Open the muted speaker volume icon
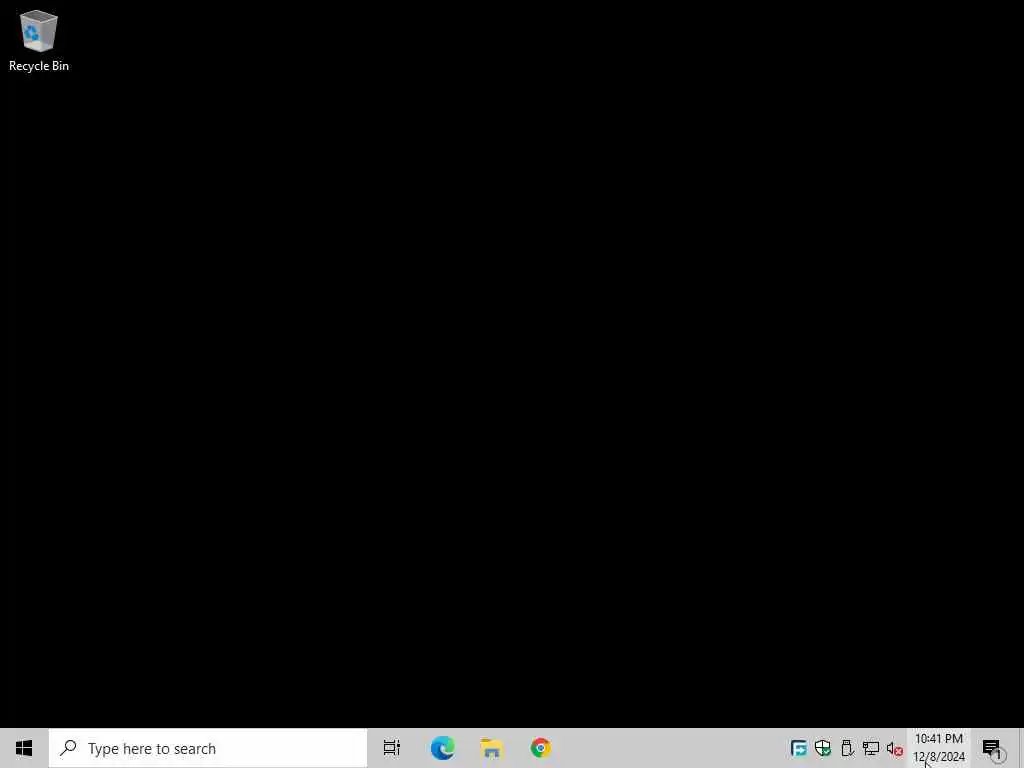The height and width of the screenshot is (768, 1024). coord(895,749)
